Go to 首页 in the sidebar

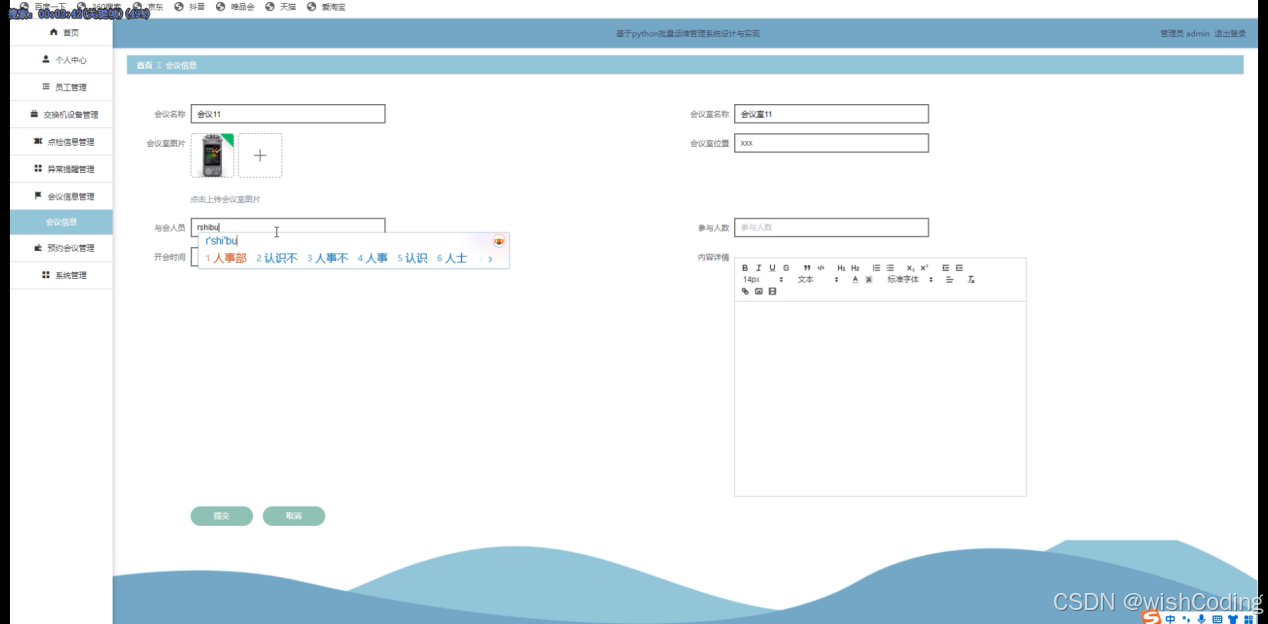(63, 33)
